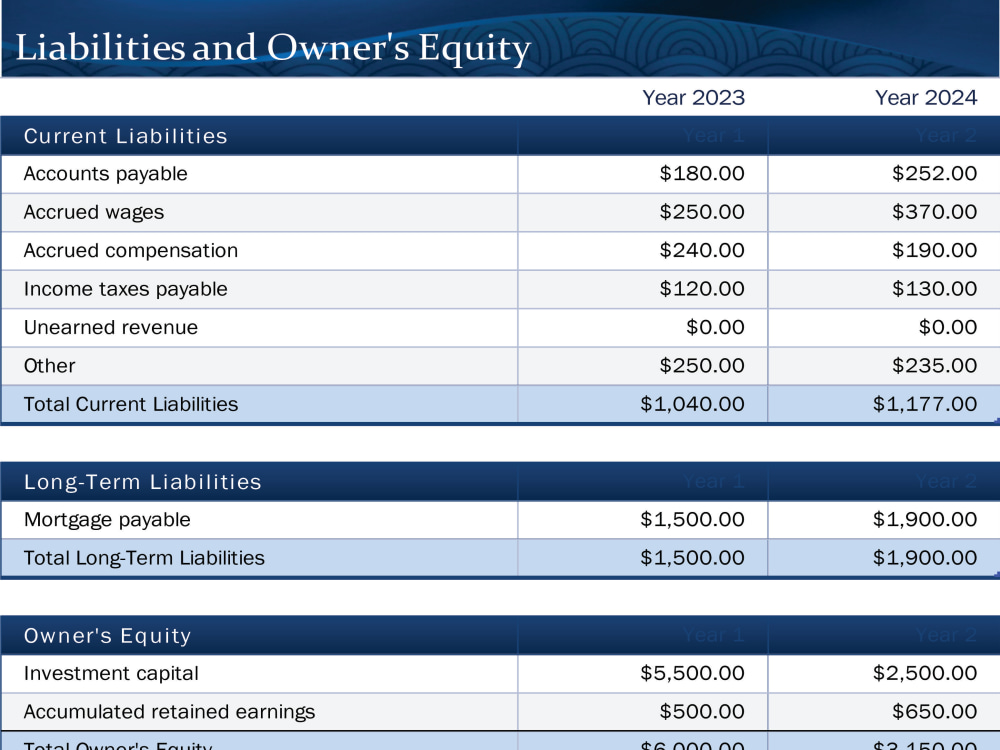
Task: Click Income taxes payable 2024 value $130.00
Action: (x=934, y=288)
